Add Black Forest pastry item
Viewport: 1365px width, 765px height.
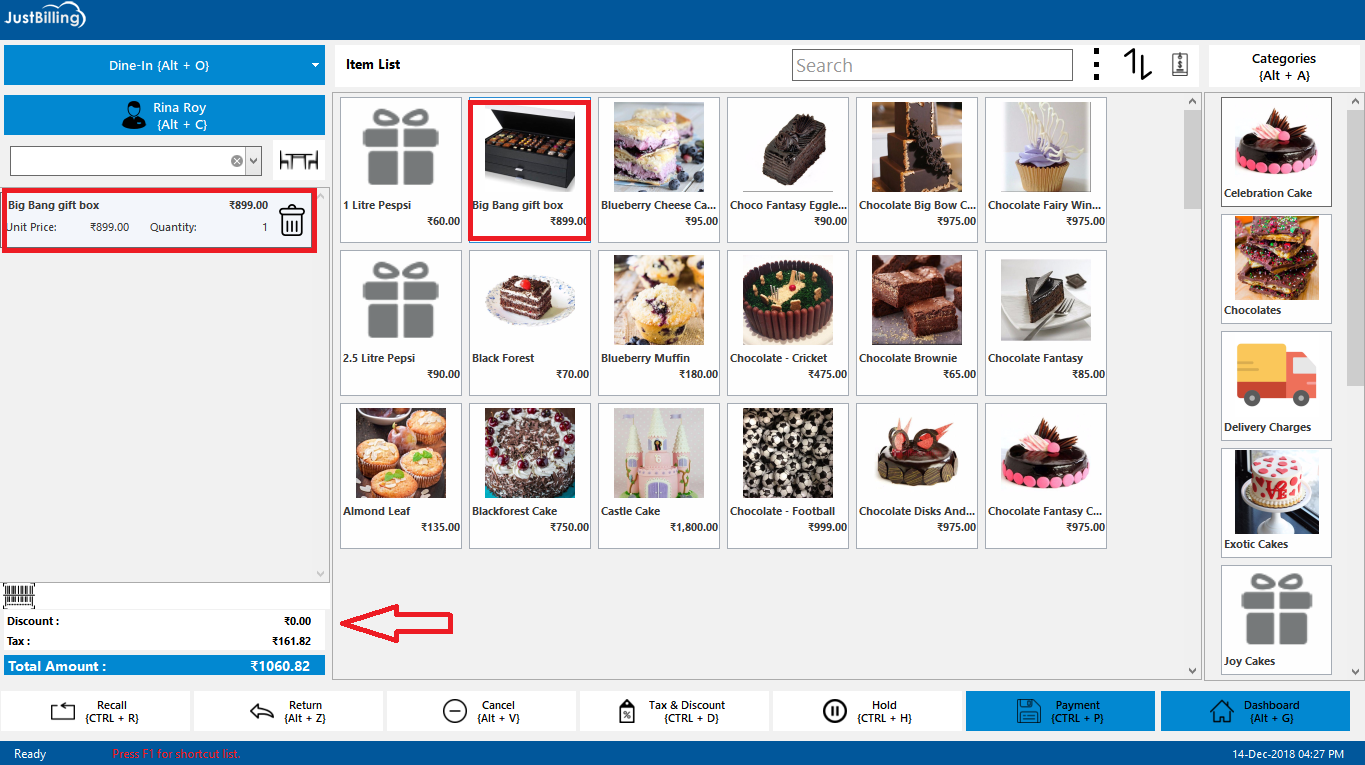(x=530, y=323)
